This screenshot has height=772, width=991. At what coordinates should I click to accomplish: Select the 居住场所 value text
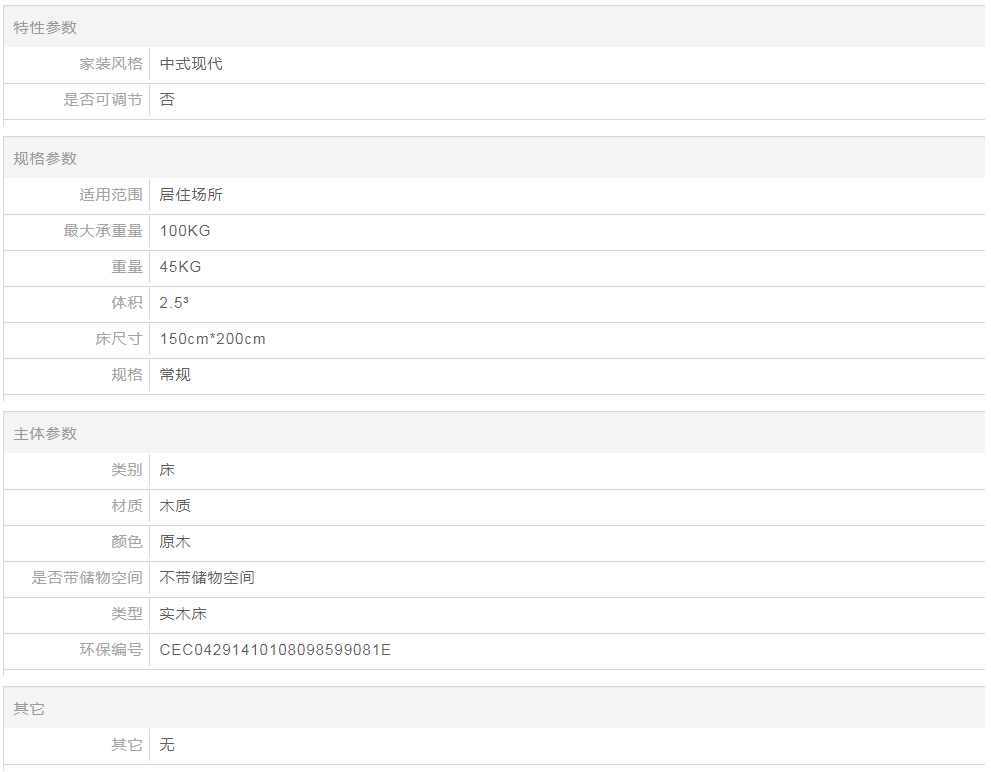coord(191,195)
